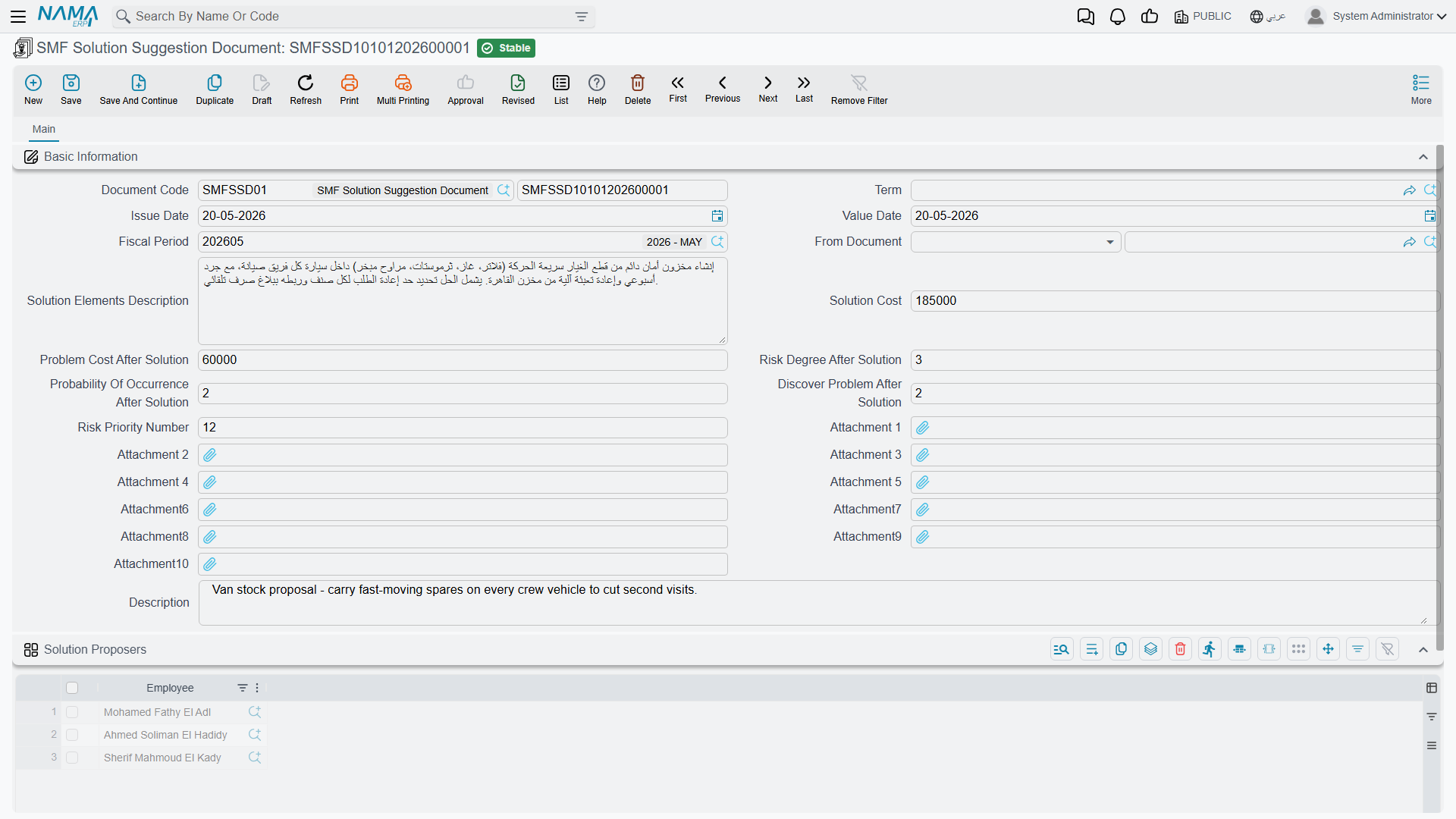1456x819 pixels.
Task: Attach file to Attachment10
Action: pyautogui.click(x=210, y=564)
